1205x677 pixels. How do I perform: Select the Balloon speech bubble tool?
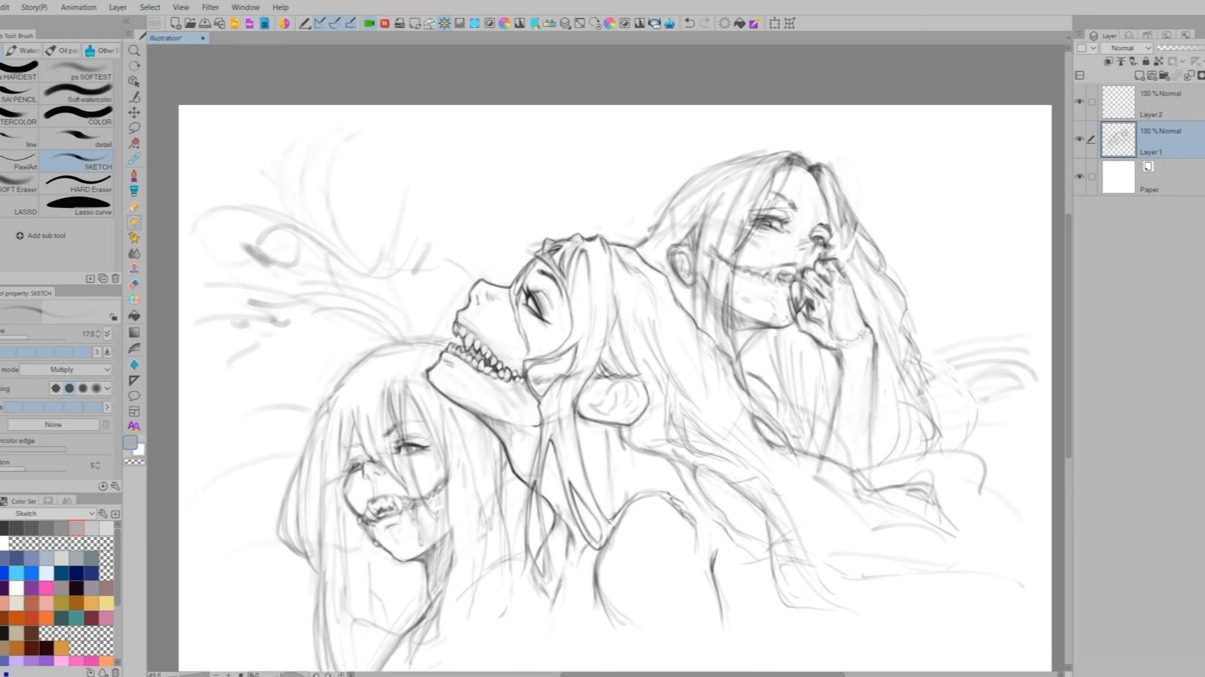point(134,396)
